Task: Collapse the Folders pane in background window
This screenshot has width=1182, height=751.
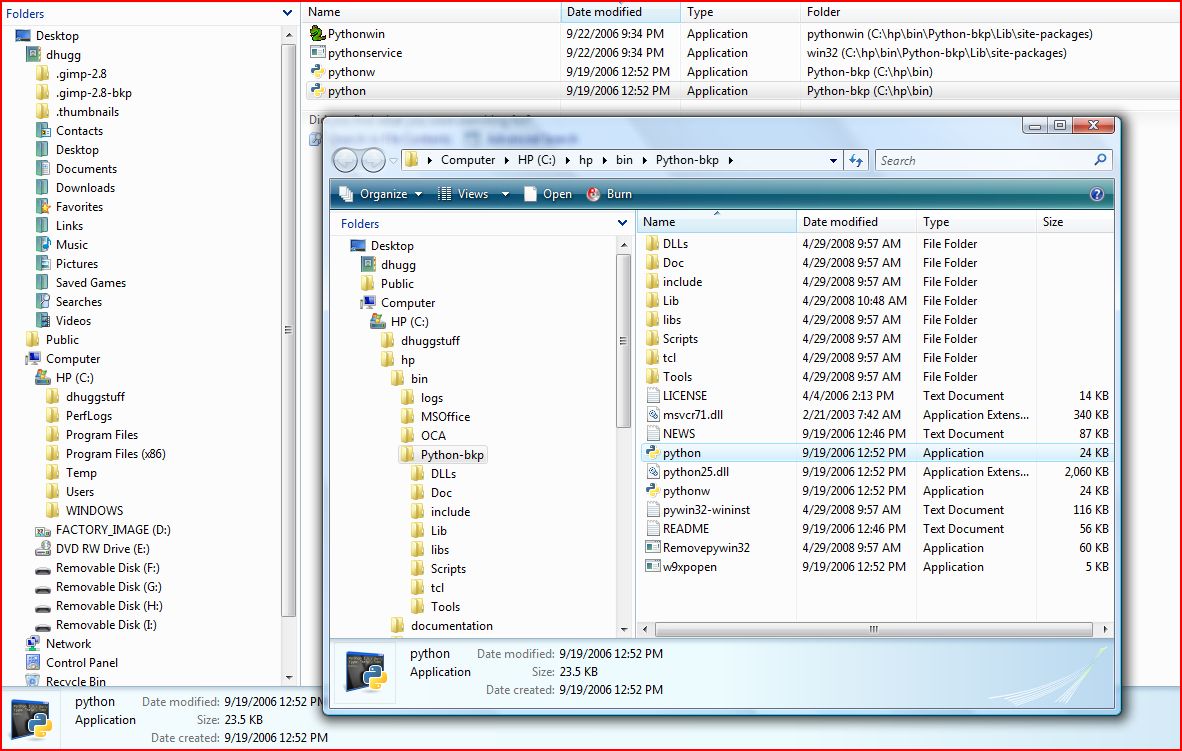Action: (x=287, y=13)
